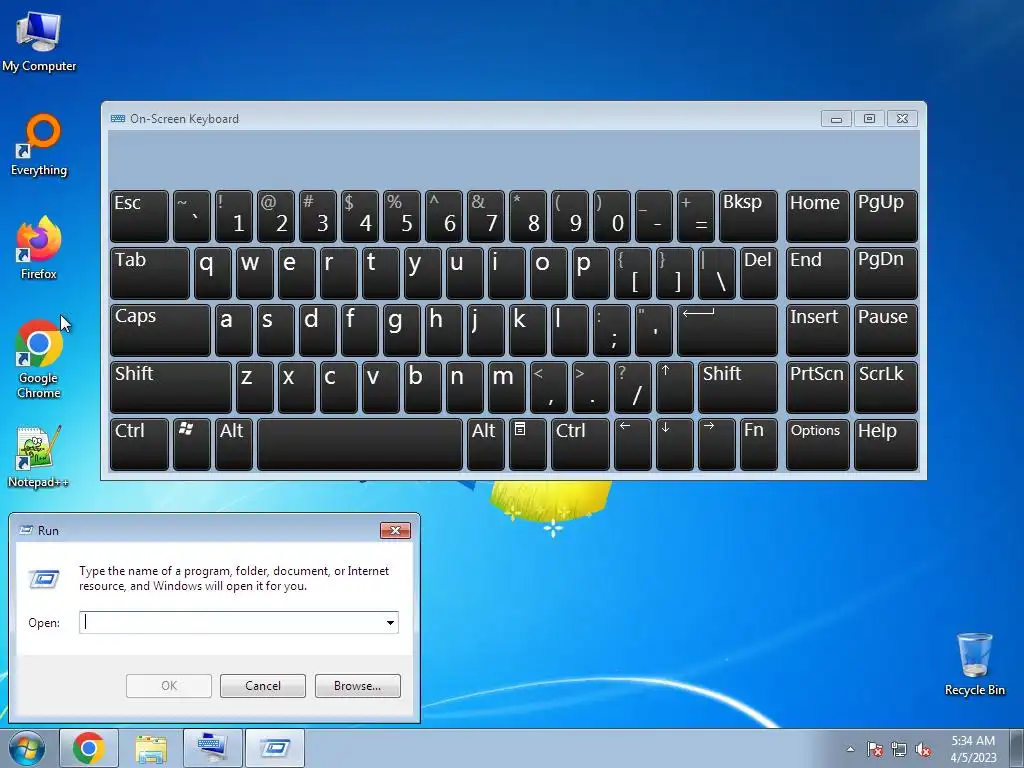Viewport: 1024px width, 768px height.
Task: Toggle the Fn key
Action: pyautogui.click(x=759, y=445)
